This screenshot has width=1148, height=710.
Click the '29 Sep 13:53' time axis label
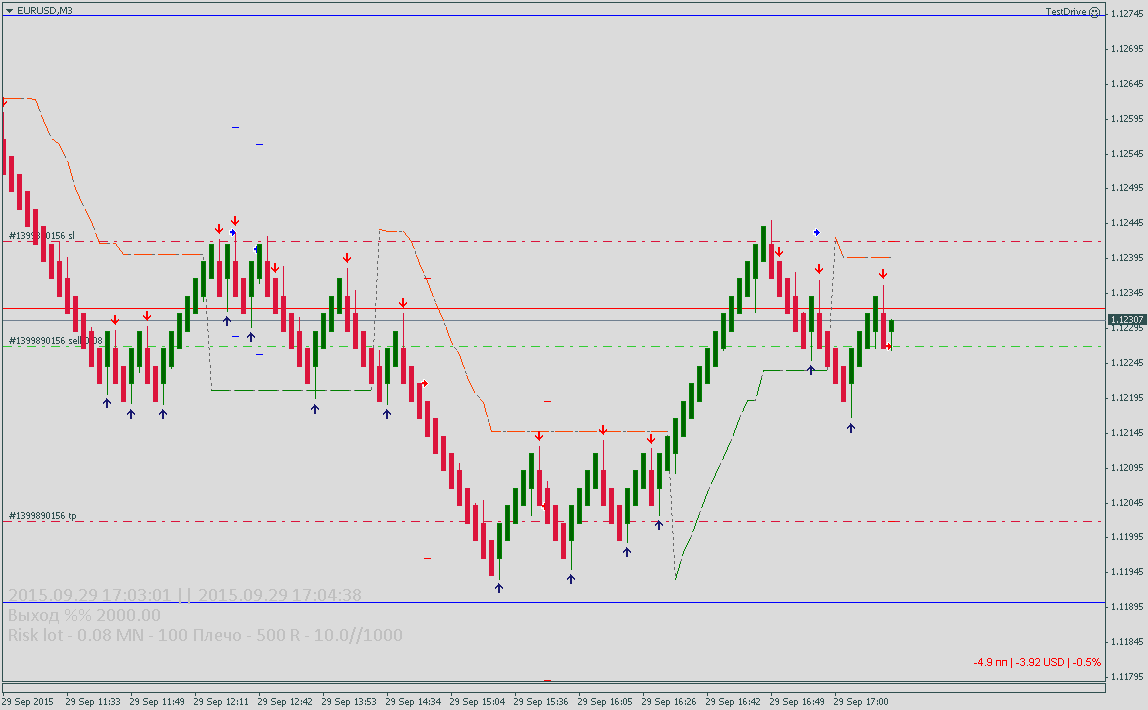click(x=349, y=702)
